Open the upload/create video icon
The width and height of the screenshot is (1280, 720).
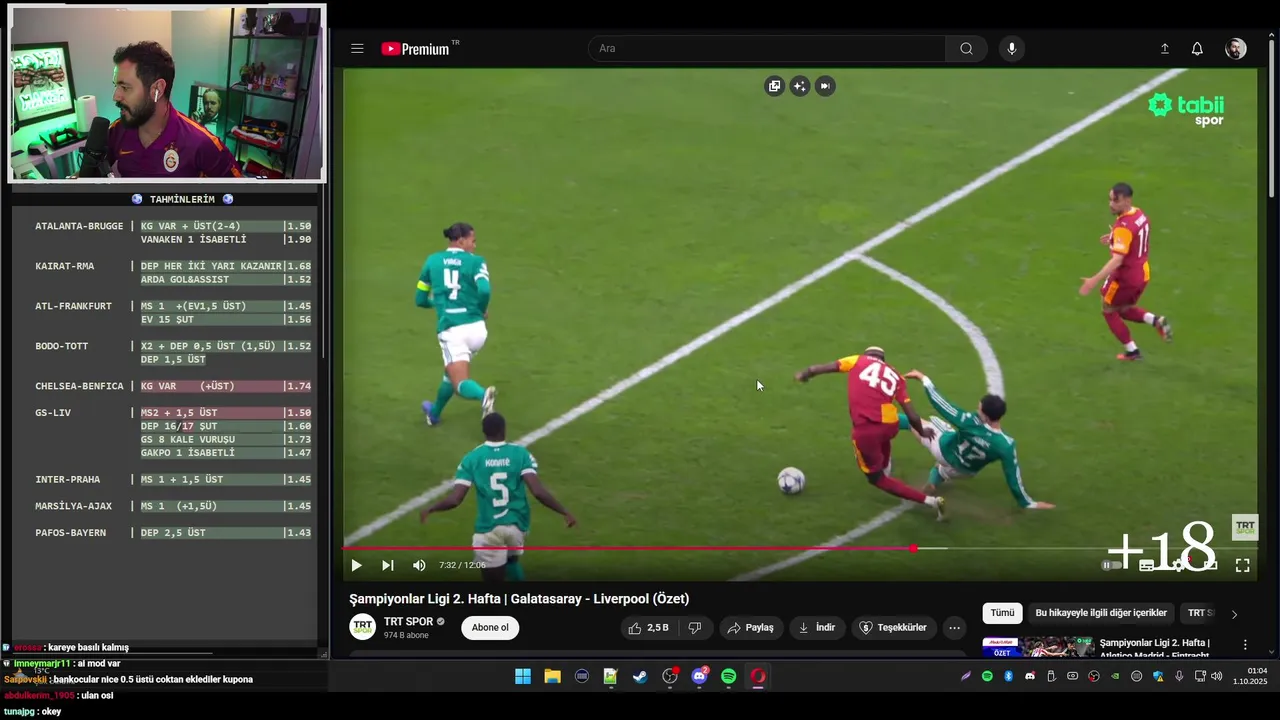(x=1165, y=48)
